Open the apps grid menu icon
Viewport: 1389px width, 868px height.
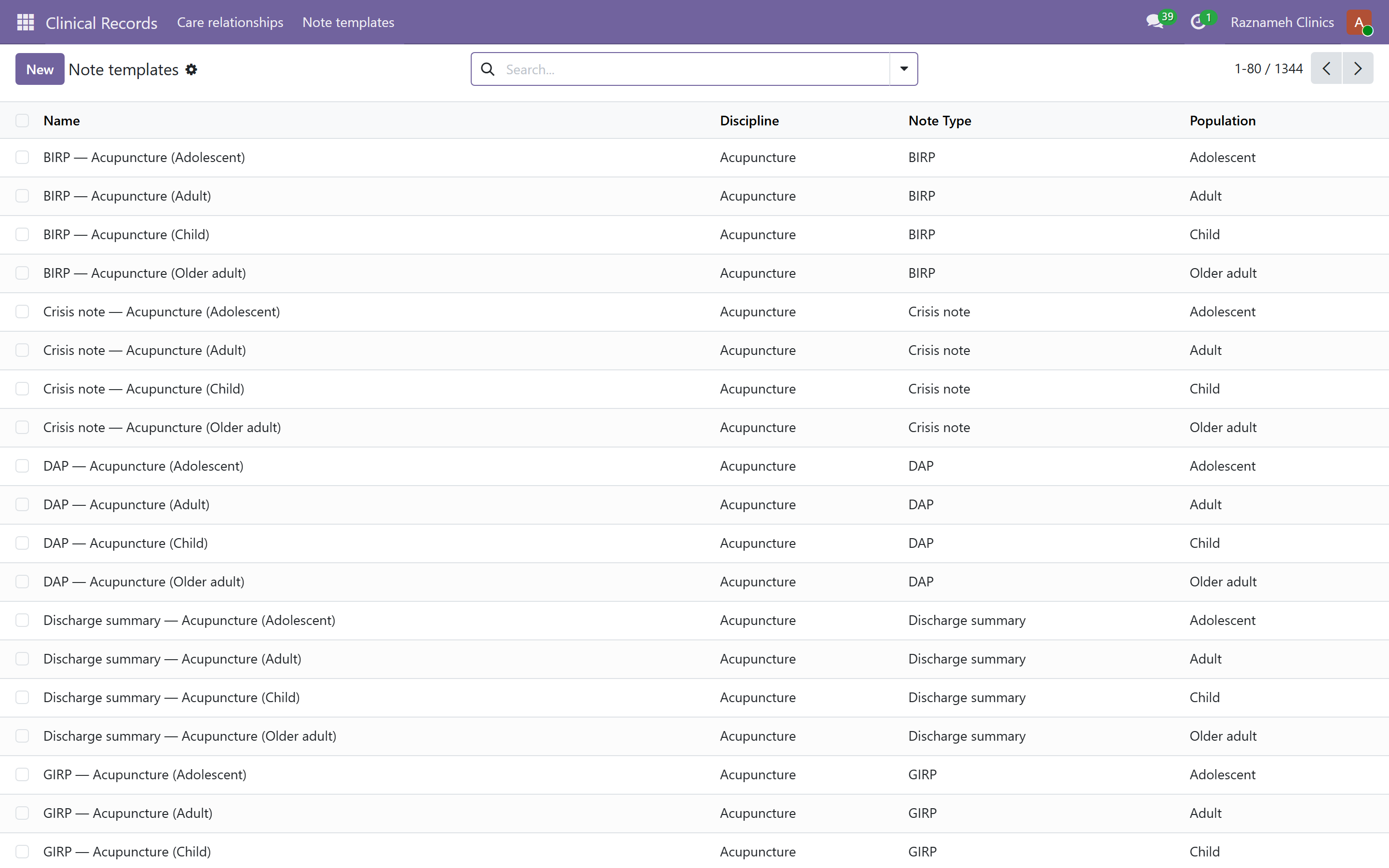[x=25, y=22]
